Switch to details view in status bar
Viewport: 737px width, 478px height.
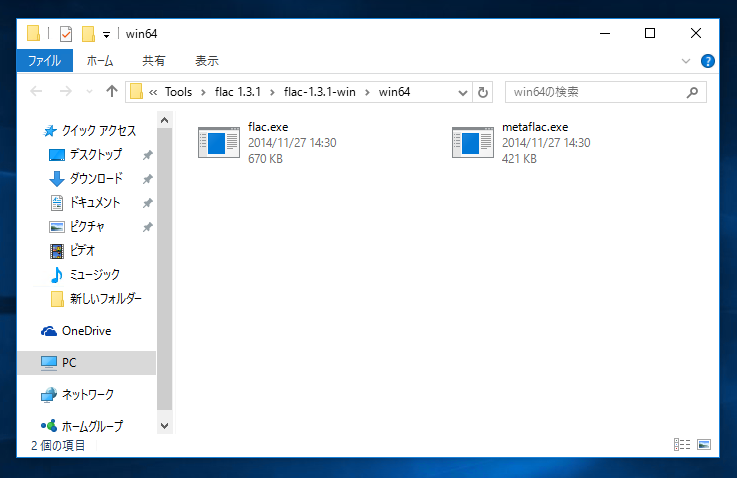click(x=682, y=445)
